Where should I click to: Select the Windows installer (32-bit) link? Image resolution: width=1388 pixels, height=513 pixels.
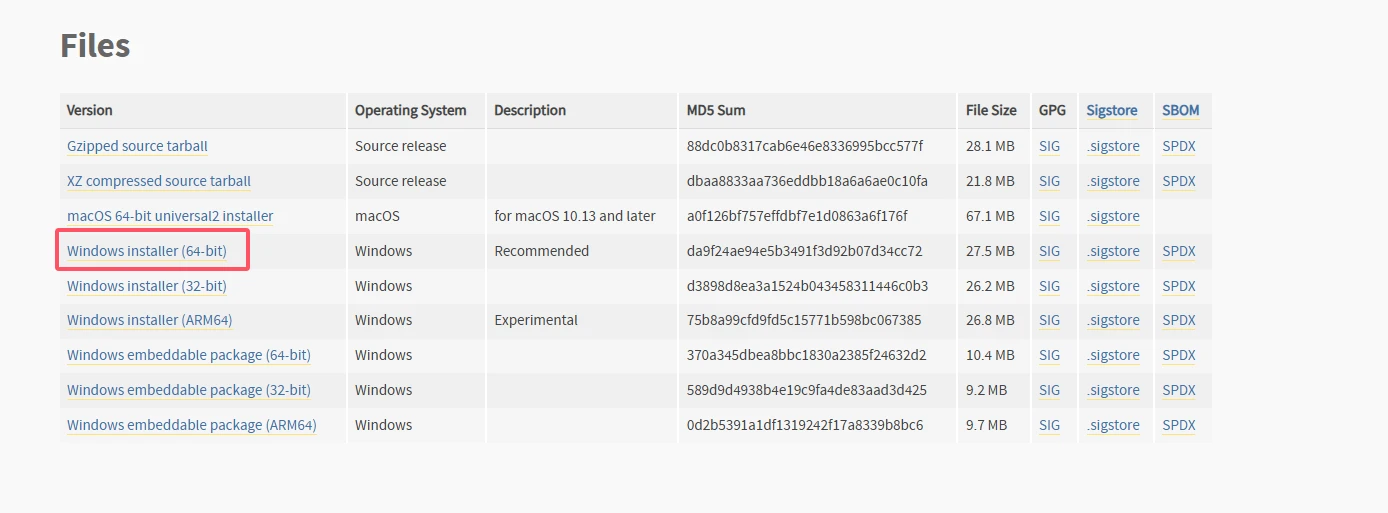[147, 286]
